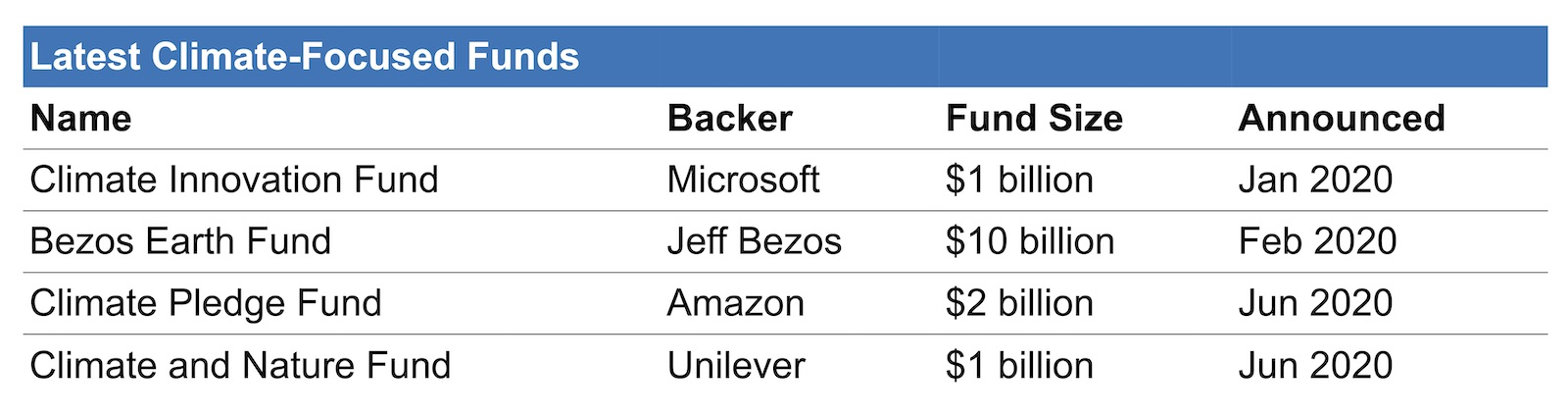This screenshot has width=1568, height=415.
Task: Click the Backer column header
Action: [729, 119]
